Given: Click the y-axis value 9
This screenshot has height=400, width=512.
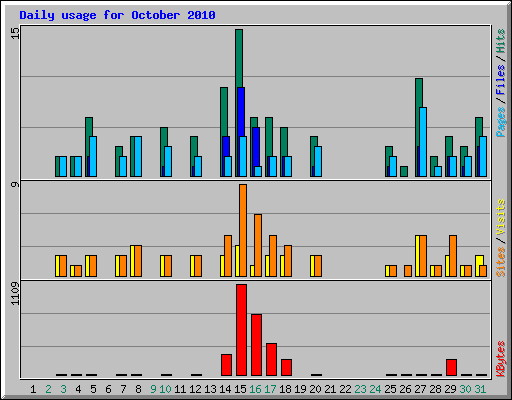Looking at the screenshot, I should [15, 184].
